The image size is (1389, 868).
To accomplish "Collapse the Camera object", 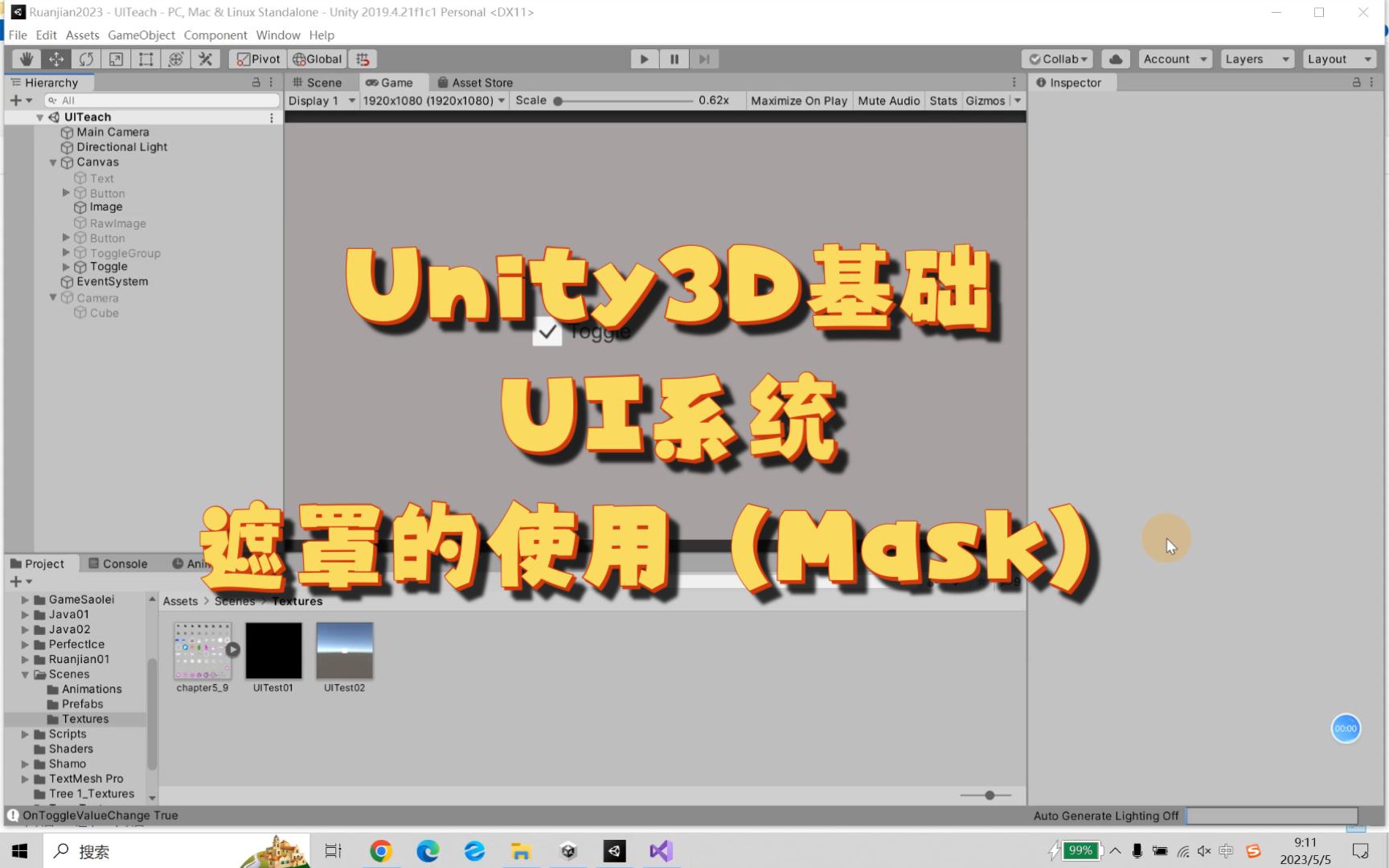I will click(53, 297).
